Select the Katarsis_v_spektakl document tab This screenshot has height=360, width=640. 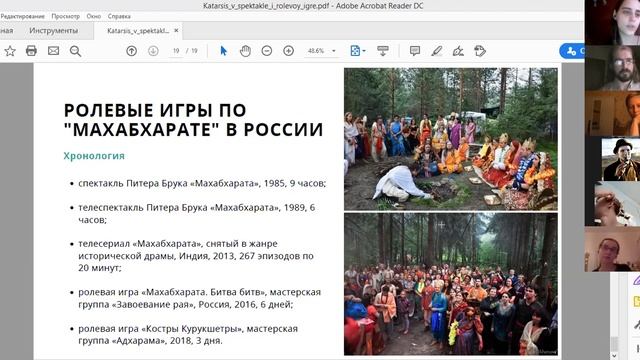tap(138, 31)
